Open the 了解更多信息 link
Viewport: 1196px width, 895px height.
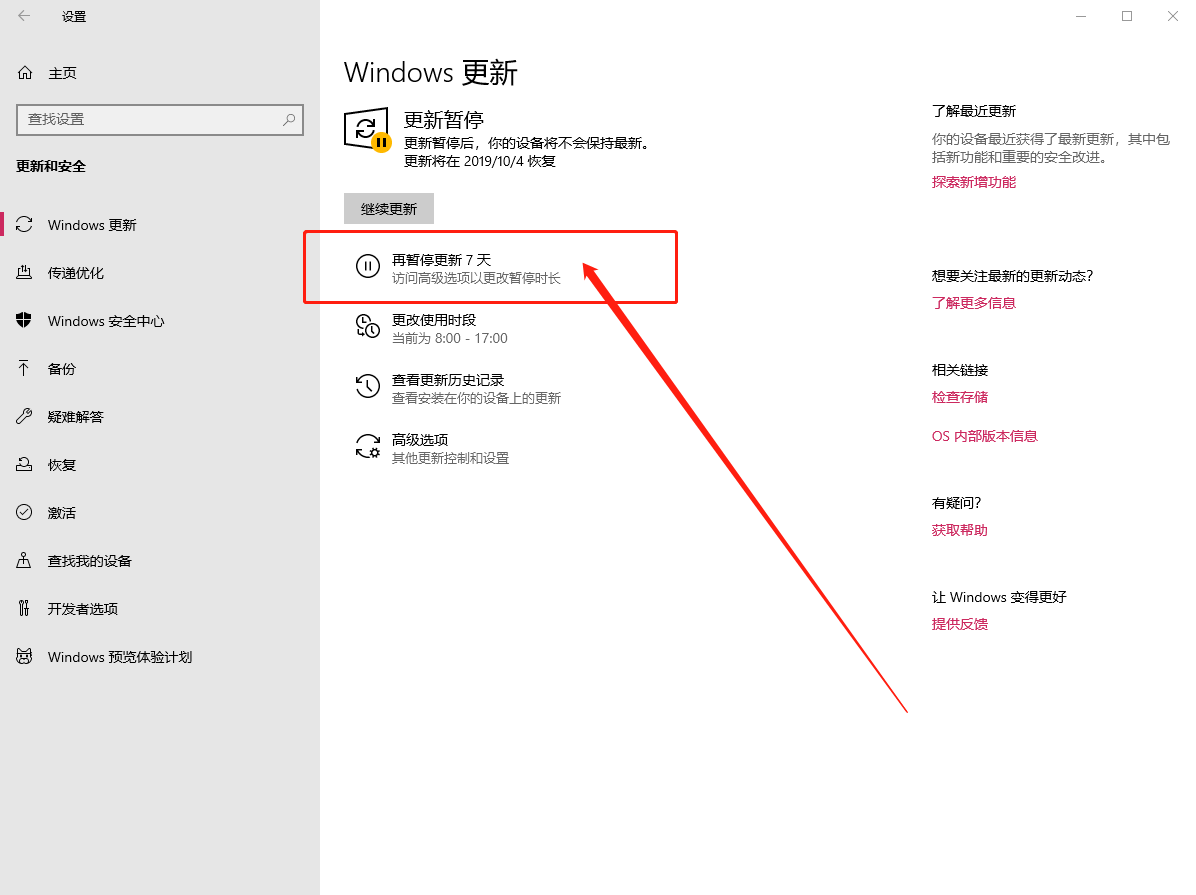tap(974, 302)
